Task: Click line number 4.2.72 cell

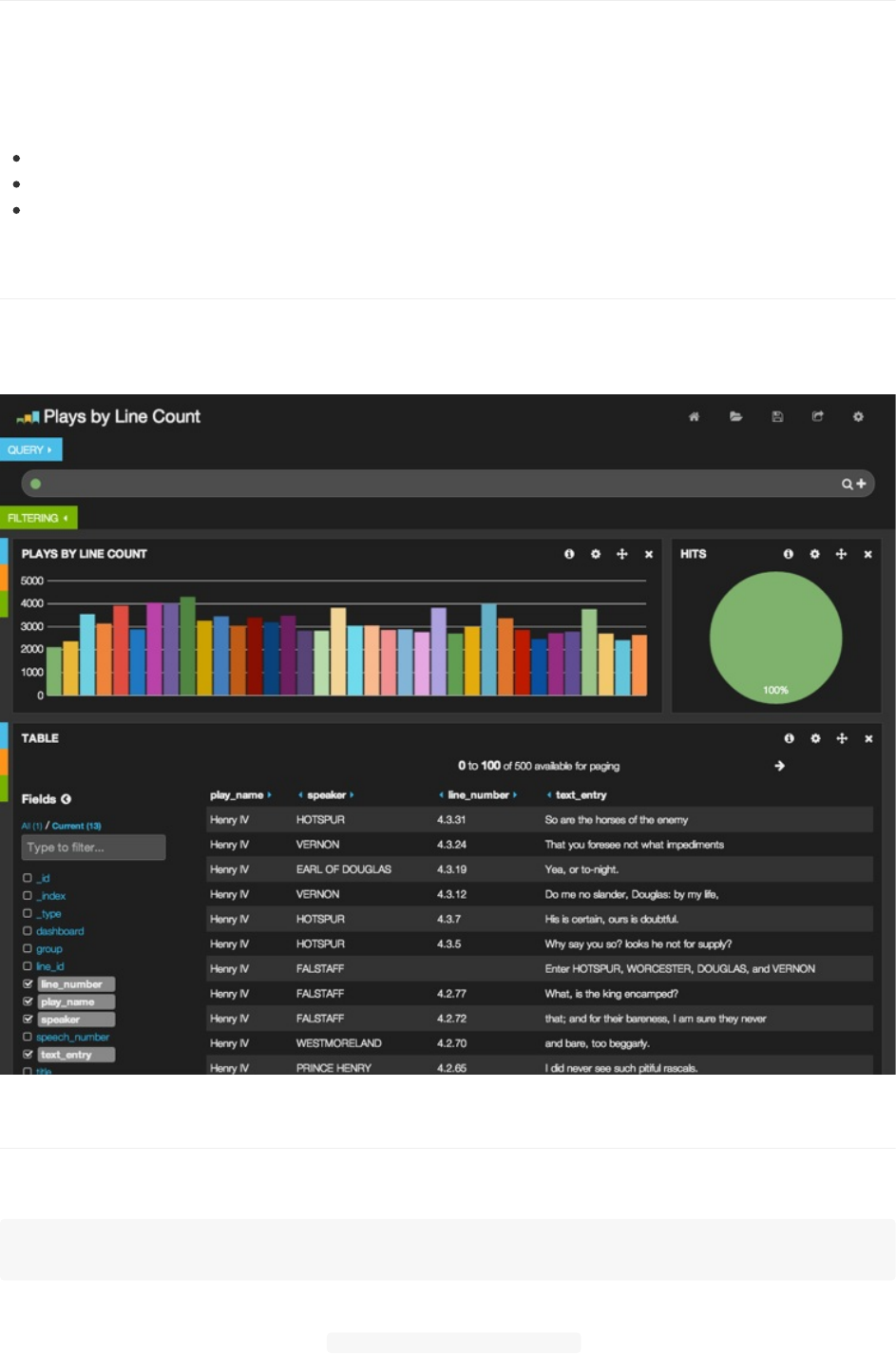Action: tap(451, 1019)
